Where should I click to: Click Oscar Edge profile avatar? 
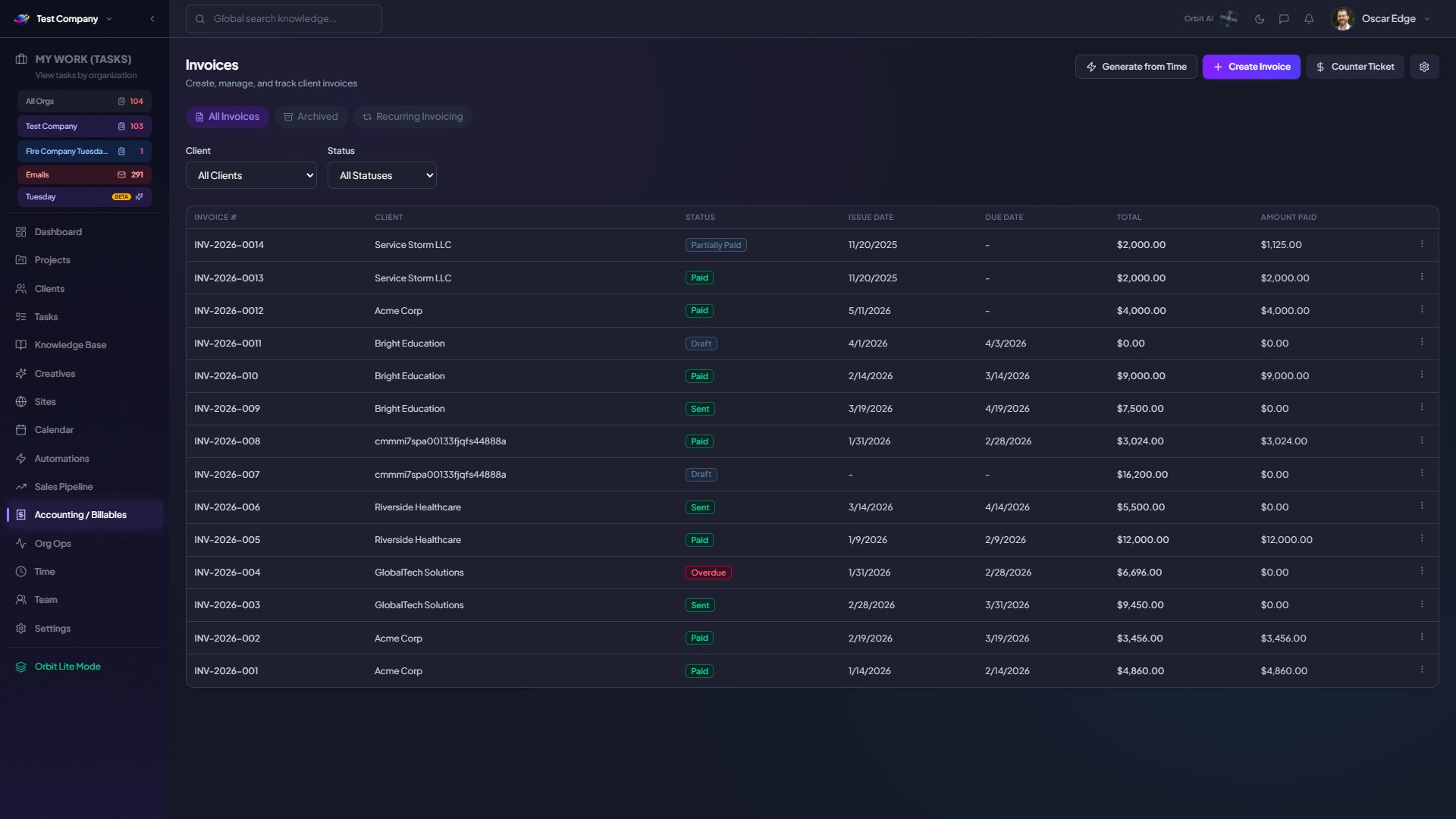[1342, 19]
